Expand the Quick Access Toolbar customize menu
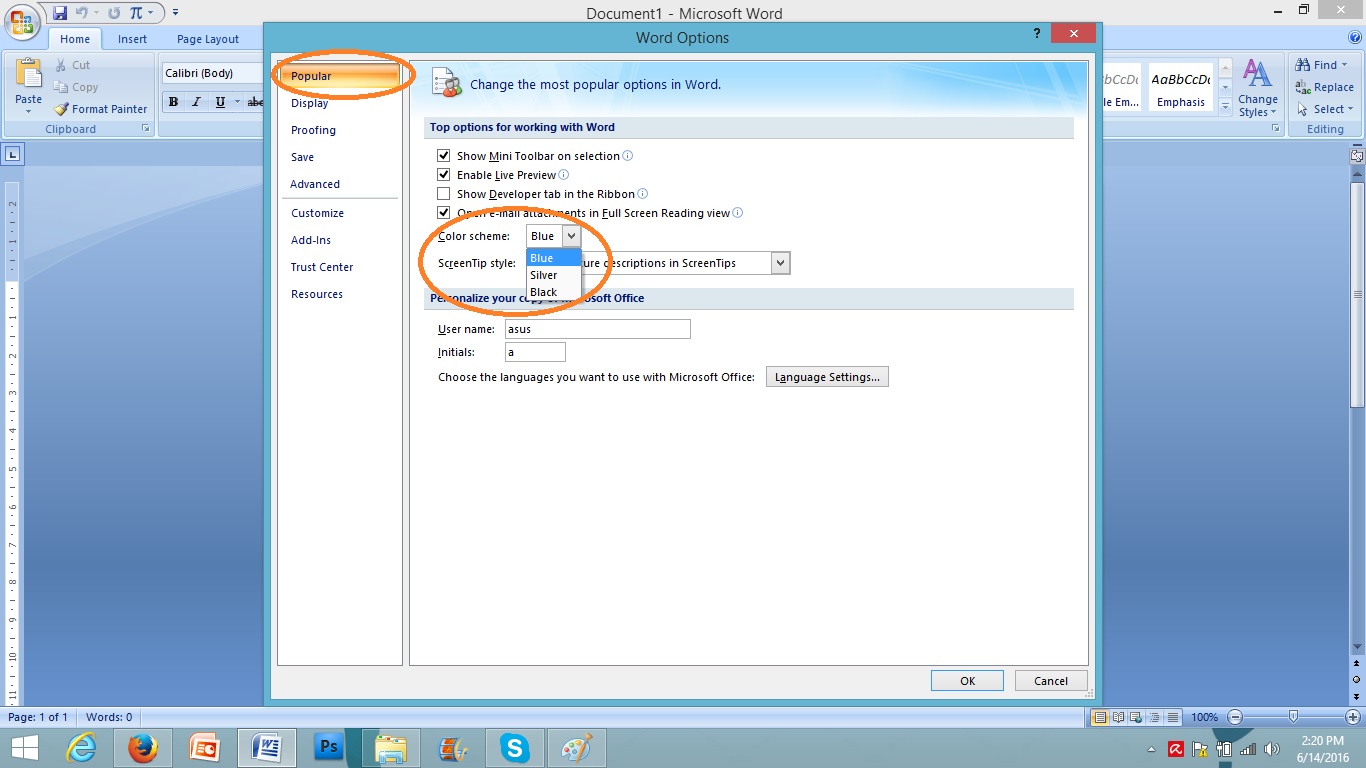This screenshot has width=1366, height=768. [x=173, y=11]
